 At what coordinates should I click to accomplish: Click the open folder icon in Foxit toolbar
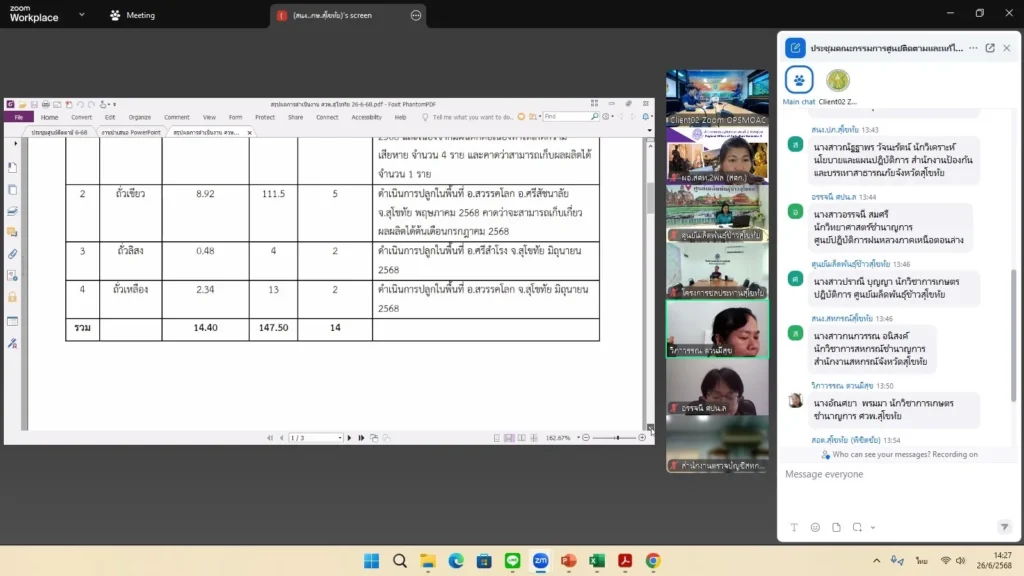pyautogui.click(x=22, y=104)
